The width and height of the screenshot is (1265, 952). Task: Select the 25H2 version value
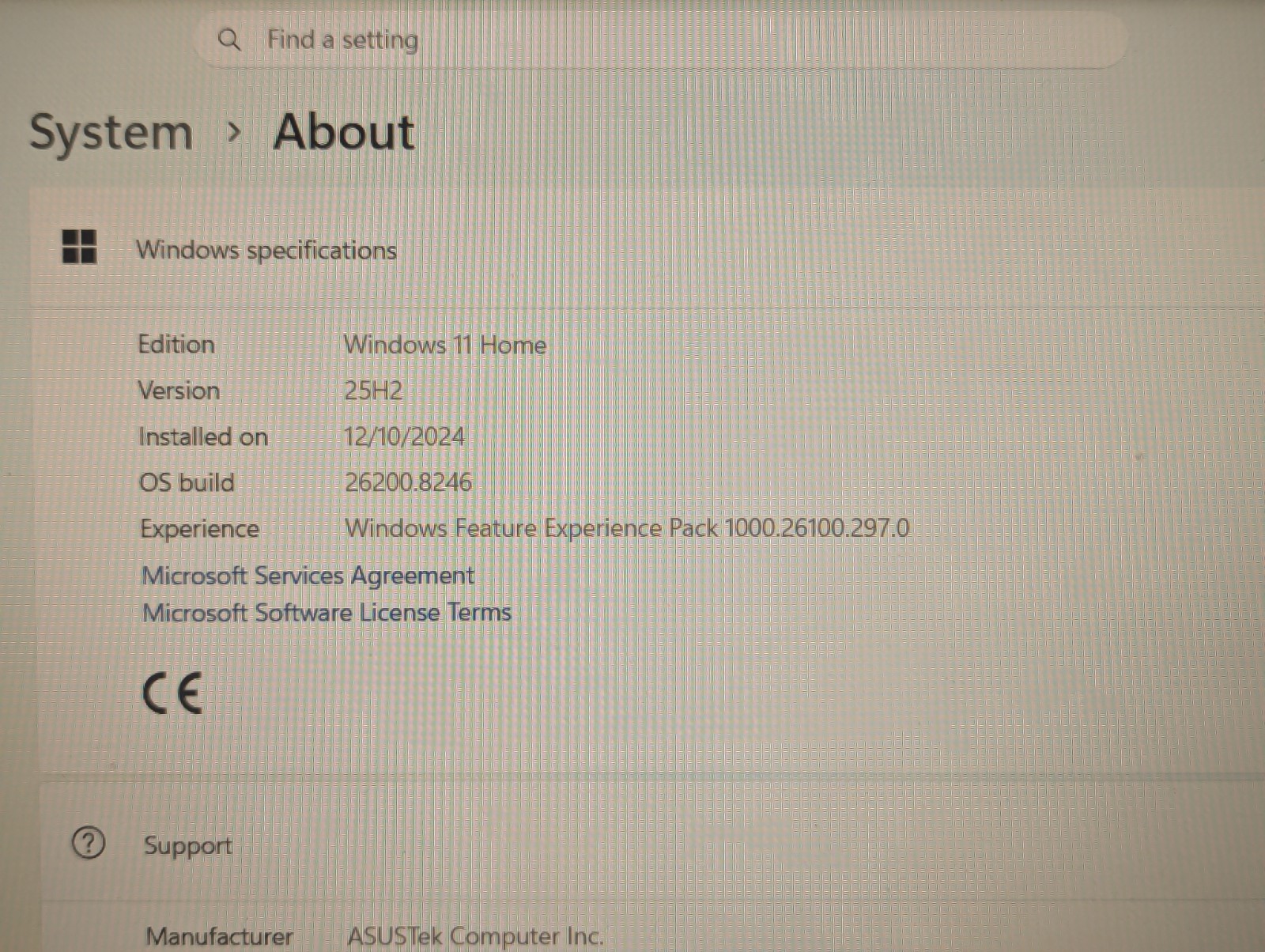pyautogui.click(x=373, y=390)
